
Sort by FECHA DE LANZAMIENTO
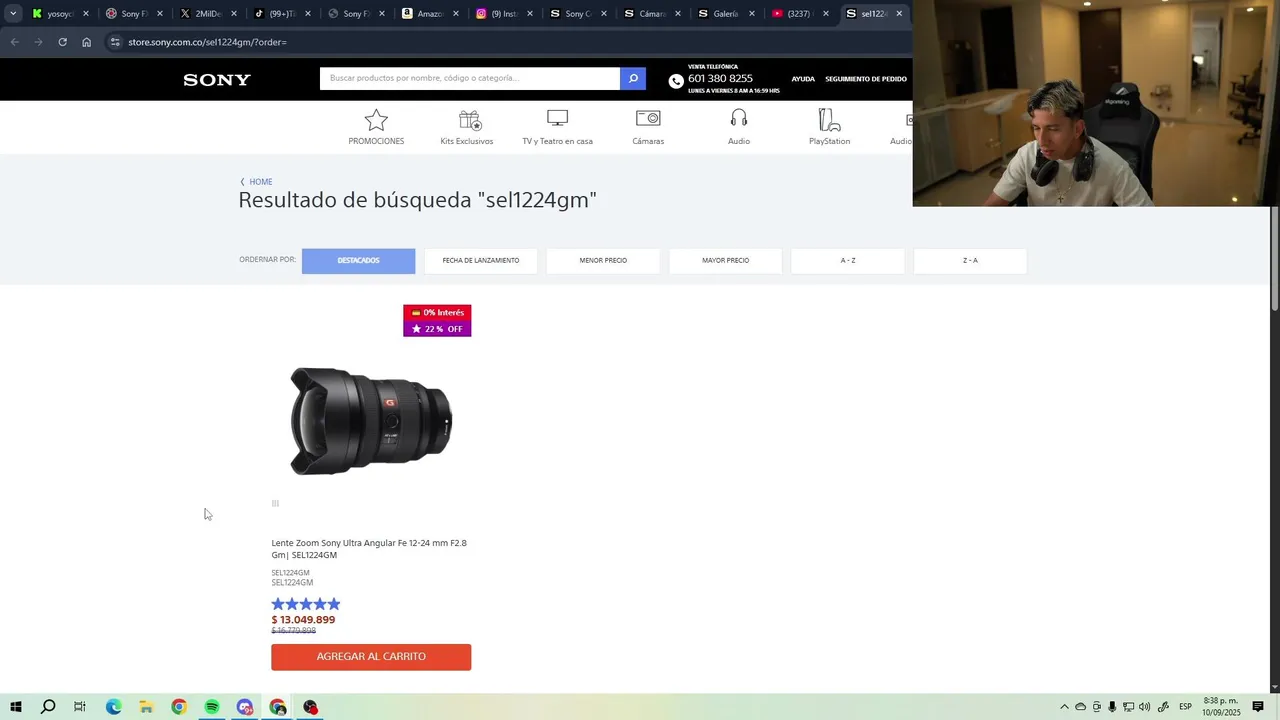(481, 261)
